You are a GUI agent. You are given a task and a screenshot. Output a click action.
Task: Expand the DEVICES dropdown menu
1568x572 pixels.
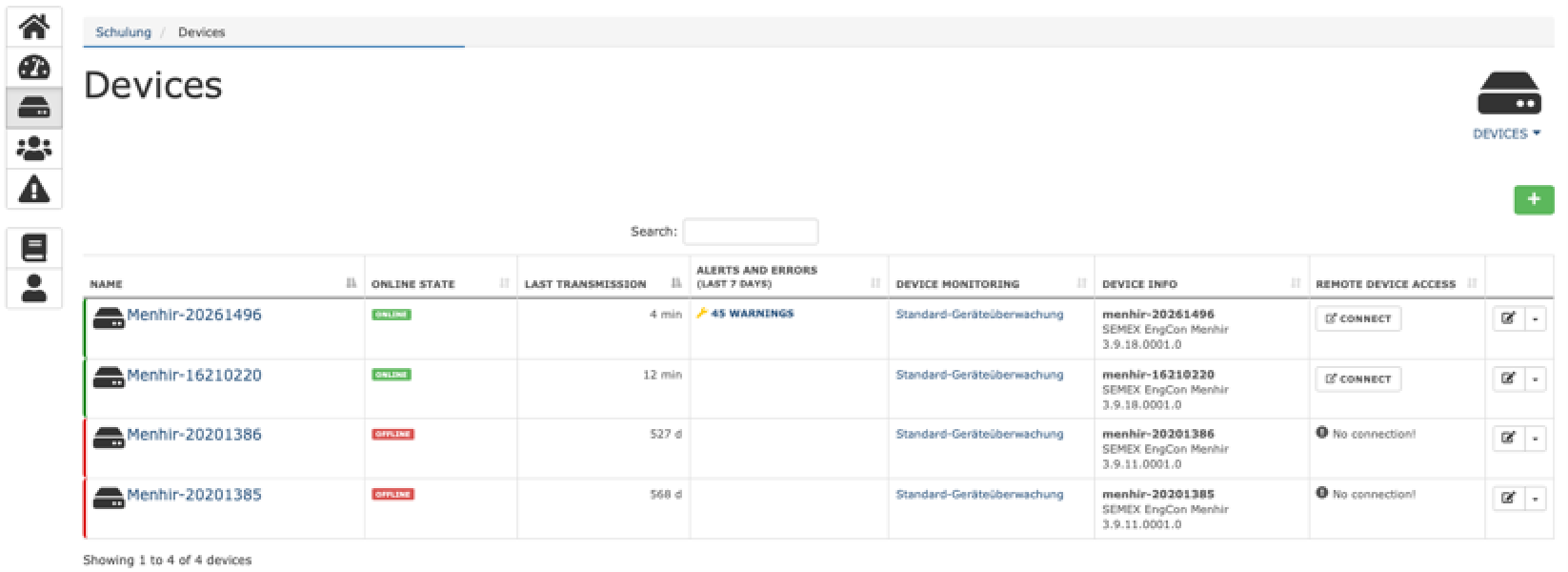point(1506,134)
